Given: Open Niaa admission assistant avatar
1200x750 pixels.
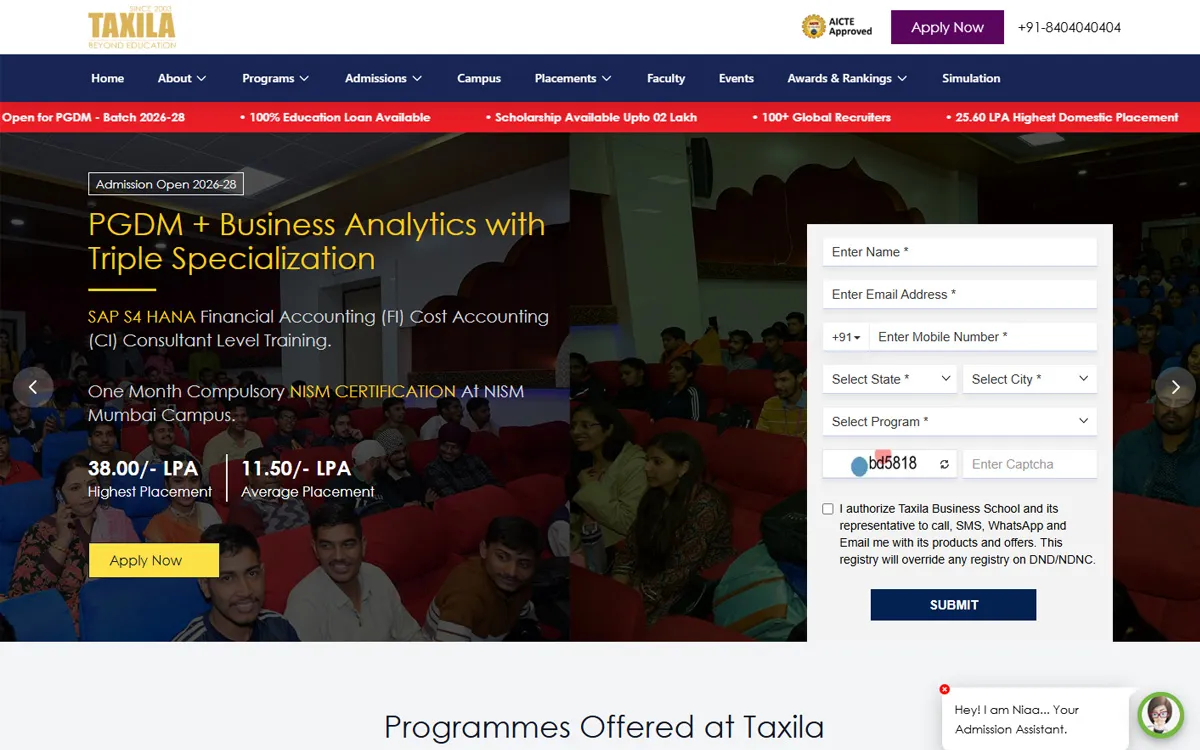Looking at the screenshot, I should pos(1160,715).
